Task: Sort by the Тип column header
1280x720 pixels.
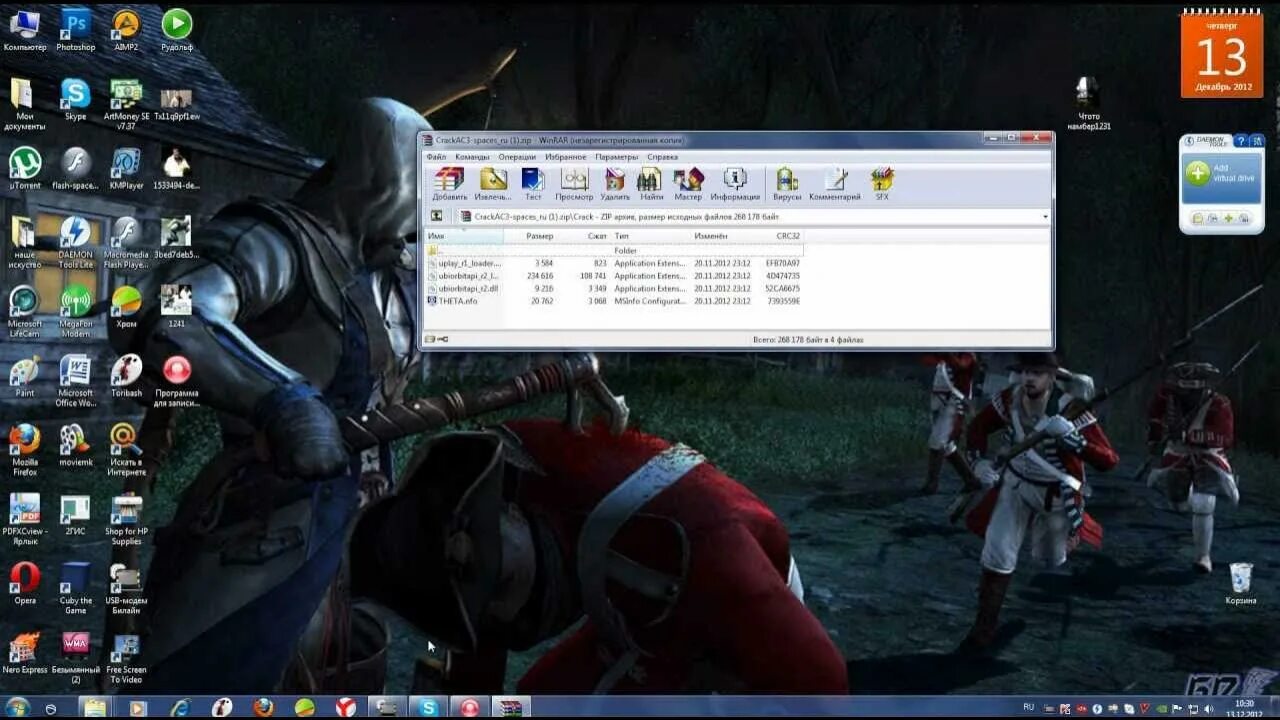Action: point(650,236)
